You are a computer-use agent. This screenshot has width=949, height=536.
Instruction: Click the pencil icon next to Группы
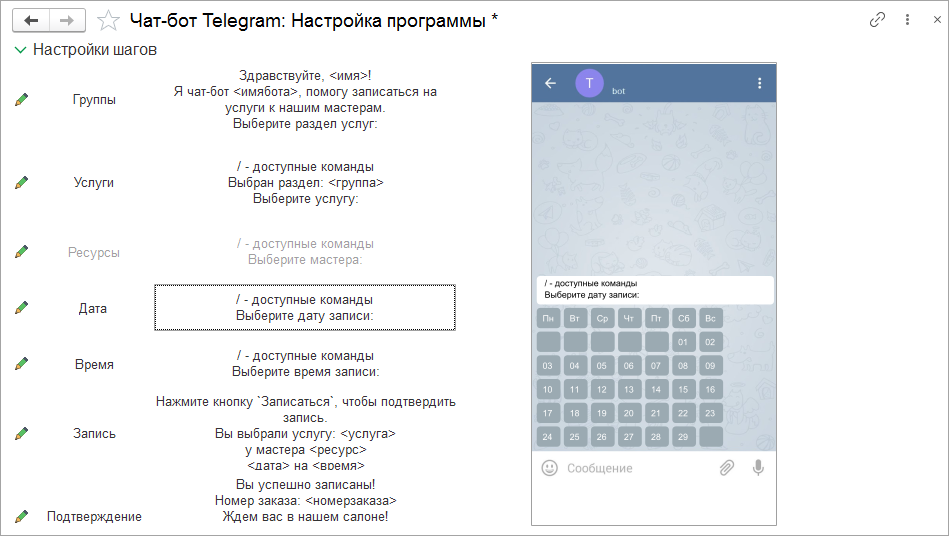(x=21, y=100)
